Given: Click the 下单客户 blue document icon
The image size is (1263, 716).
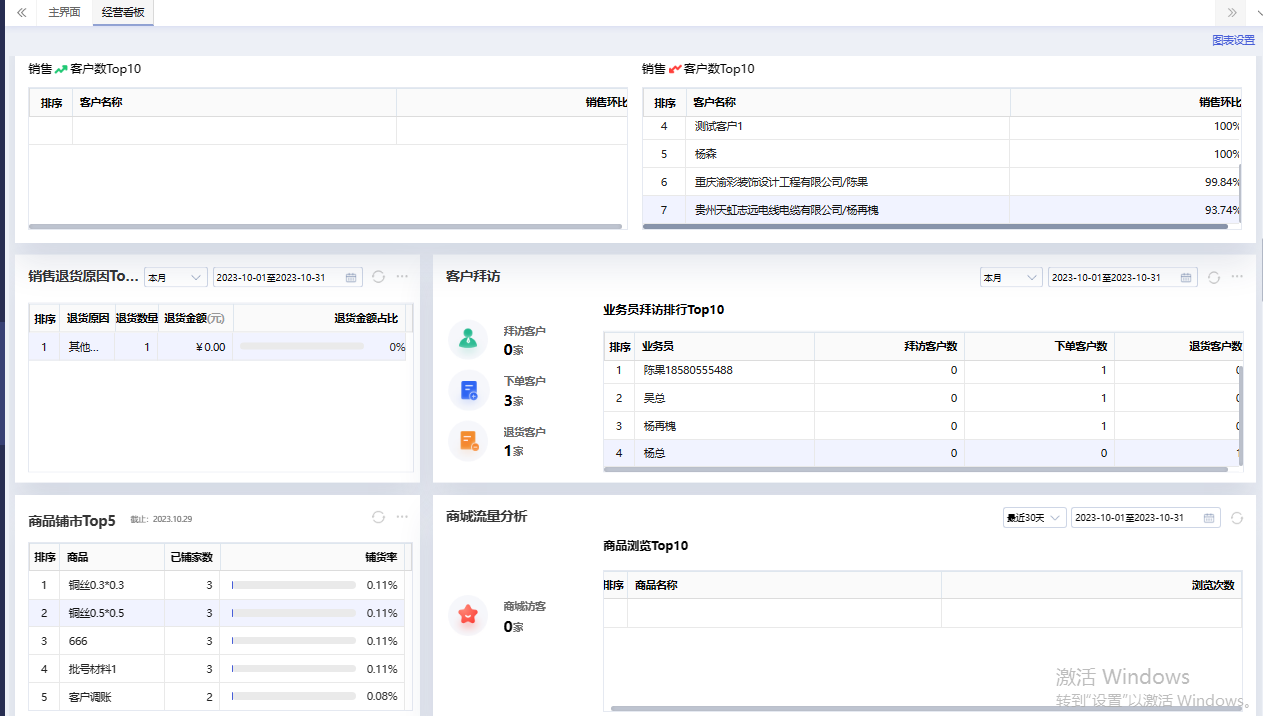Looking at the screenshot, I should click(468, 391).
